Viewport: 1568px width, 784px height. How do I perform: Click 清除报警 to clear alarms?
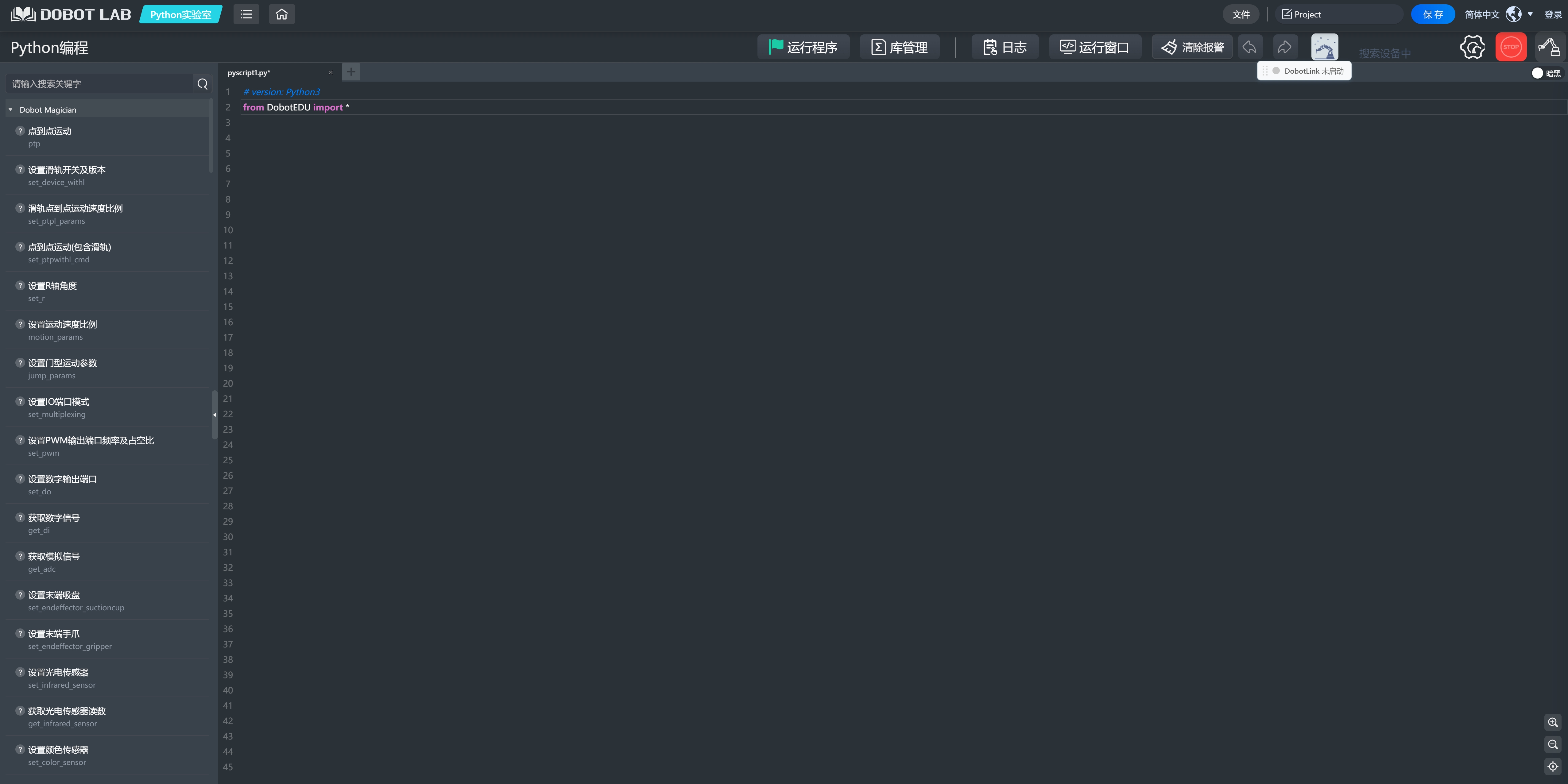click(x=1192, y=47)
